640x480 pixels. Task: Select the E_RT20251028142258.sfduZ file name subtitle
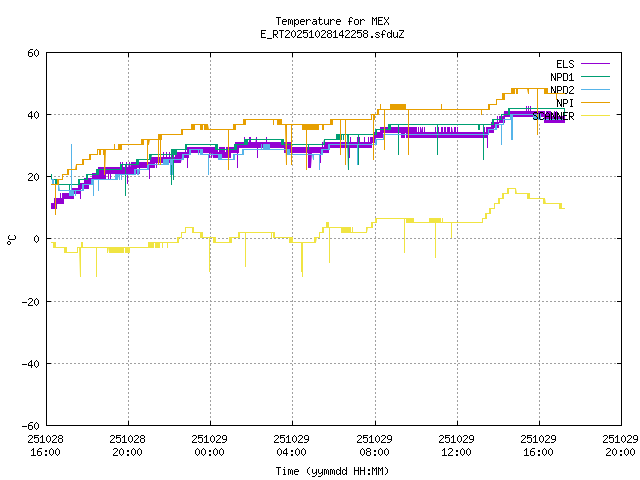tap(332, 34)
